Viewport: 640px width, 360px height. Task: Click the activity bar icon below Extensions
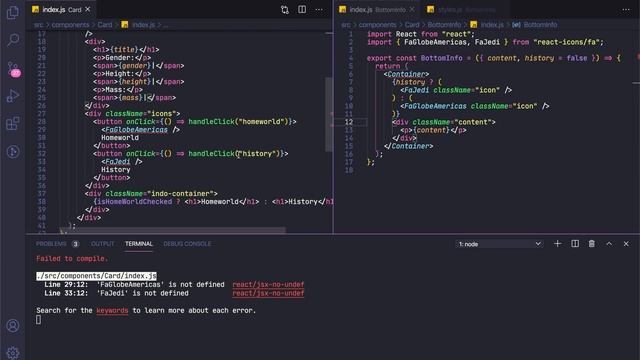tap(13, 152)
